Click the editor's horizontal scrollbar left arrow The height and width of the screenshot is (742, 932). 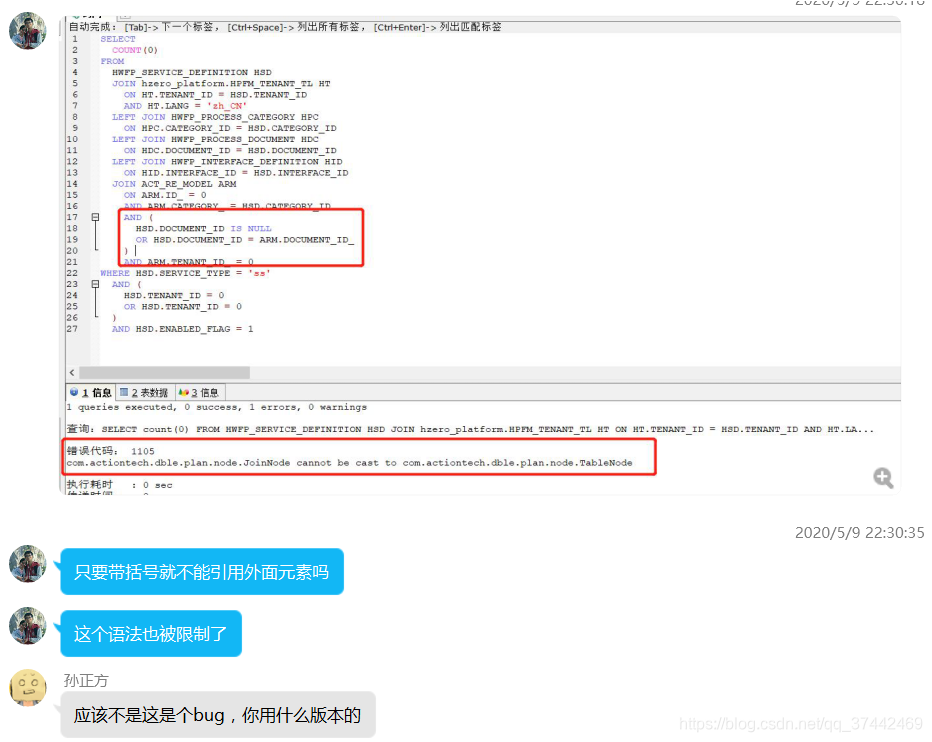point(72,373)
